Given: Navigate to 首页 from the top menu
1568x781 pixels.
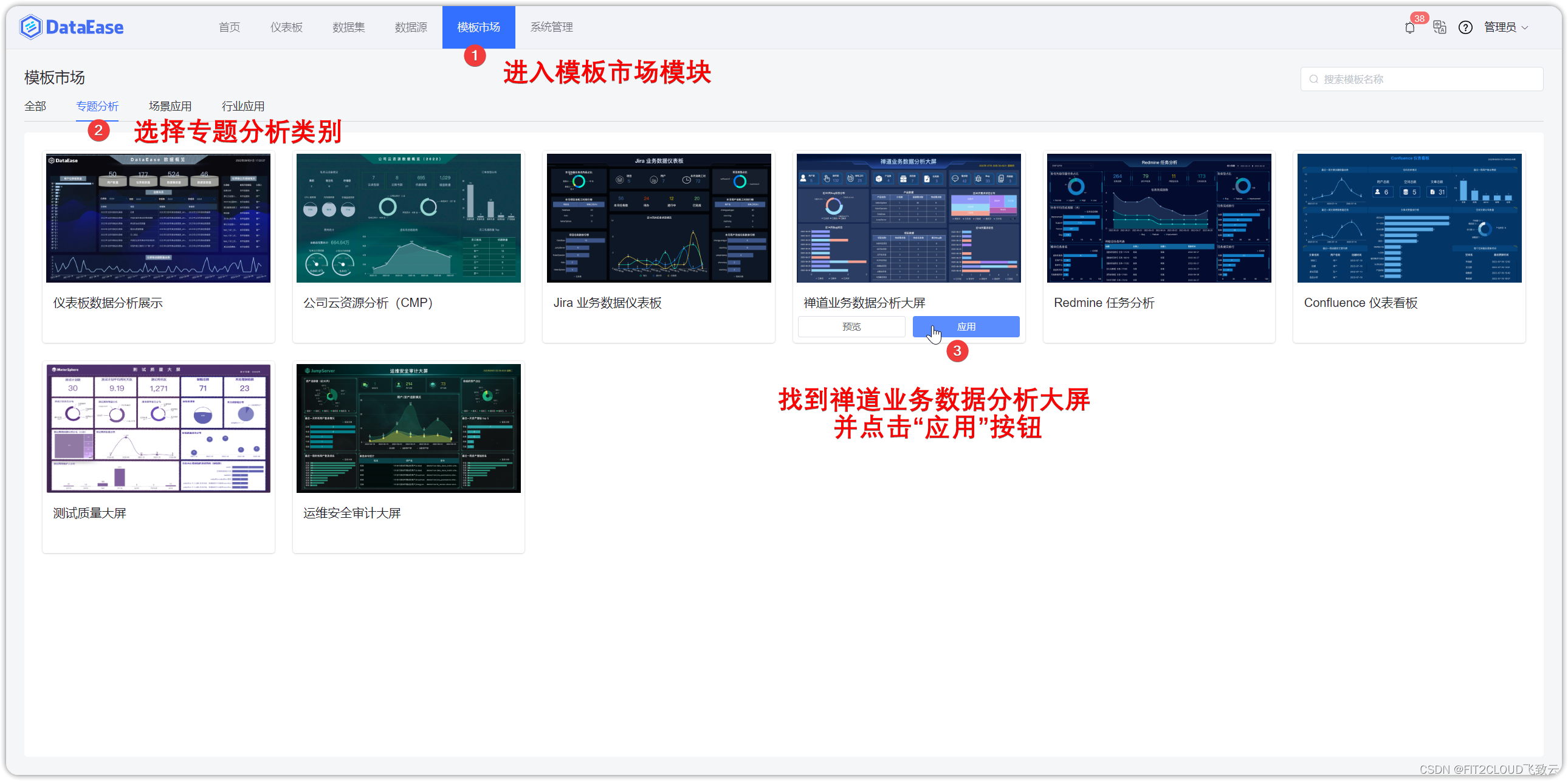Looking at the screenshot, I should pyautogui.click(x=229, y=27).
